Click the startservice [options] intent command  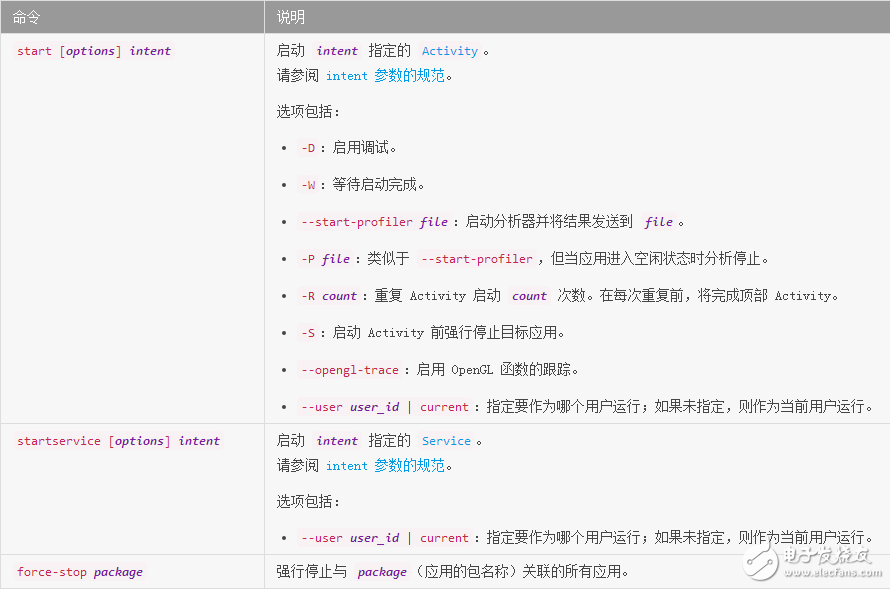(x=118, y=441)
